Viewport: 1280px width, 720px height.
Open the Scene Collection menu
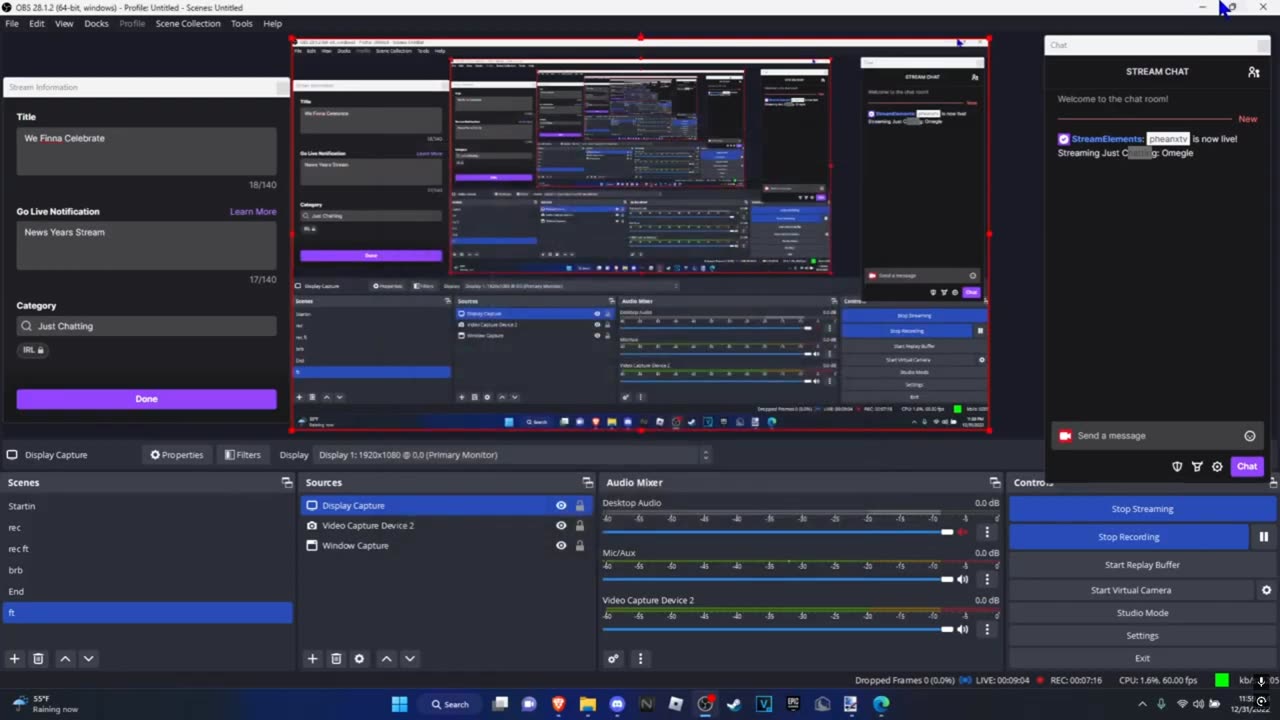[x=188, y=23]
